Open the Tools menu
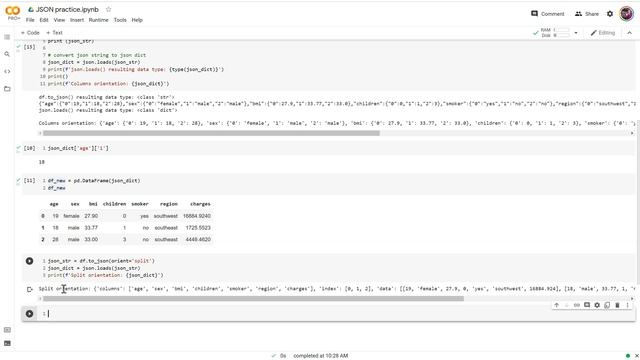640x360 pixels. pyautogui.click(x=120, y=20)
